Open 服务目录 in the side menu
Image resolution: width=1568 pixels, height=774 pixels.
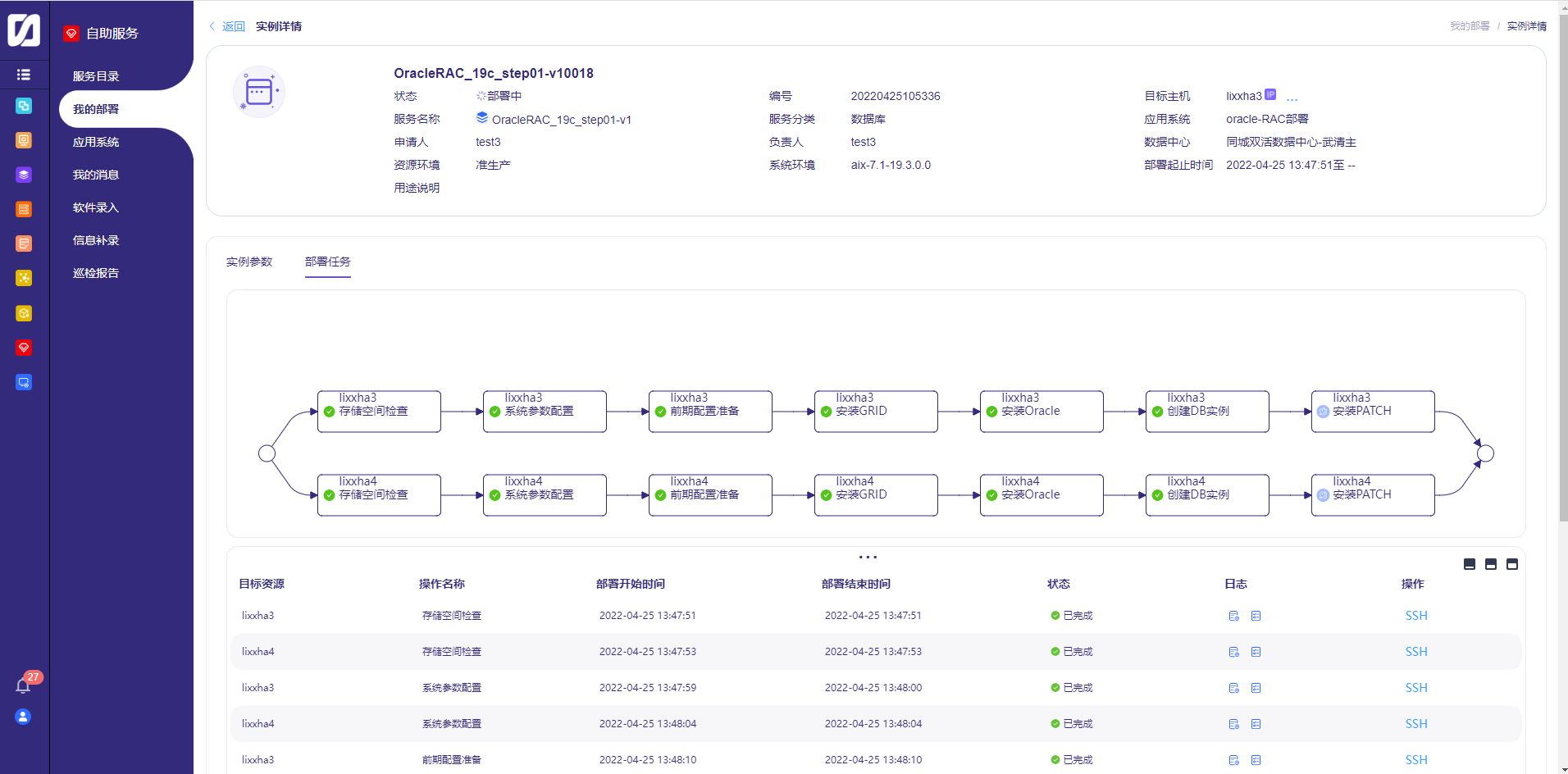[96, 76]
